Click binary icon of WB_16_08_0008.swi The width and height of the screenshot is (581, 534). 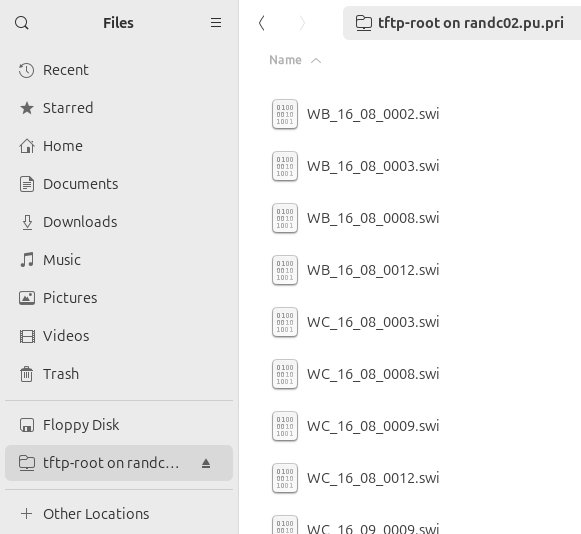[x=285, y=218]
